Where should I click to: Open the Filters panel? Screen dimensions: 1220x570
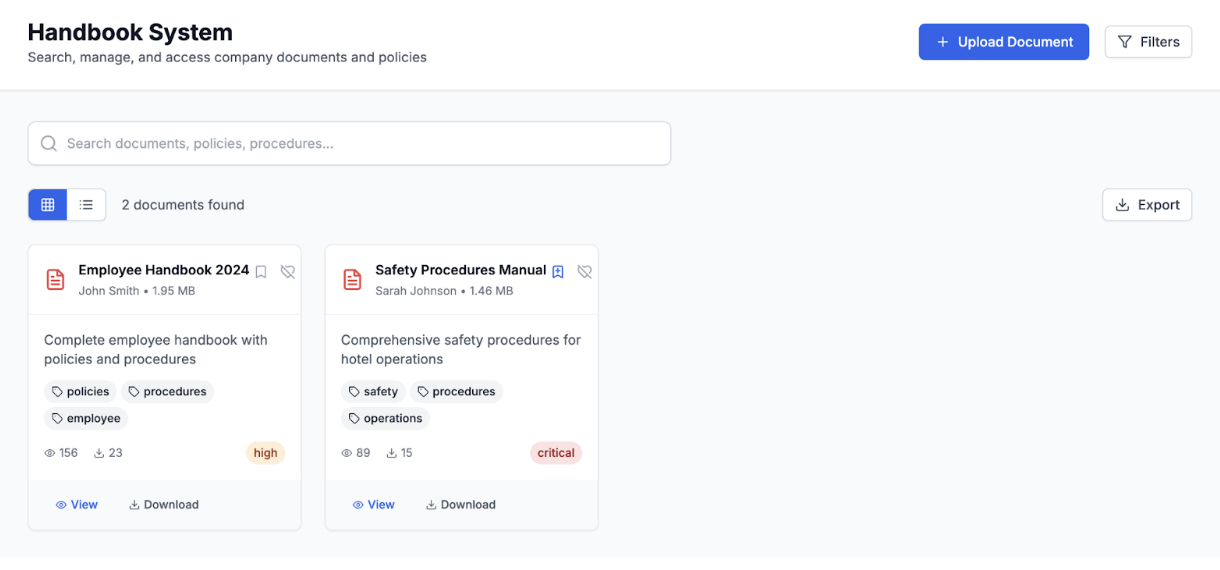tap(1148, 42)
